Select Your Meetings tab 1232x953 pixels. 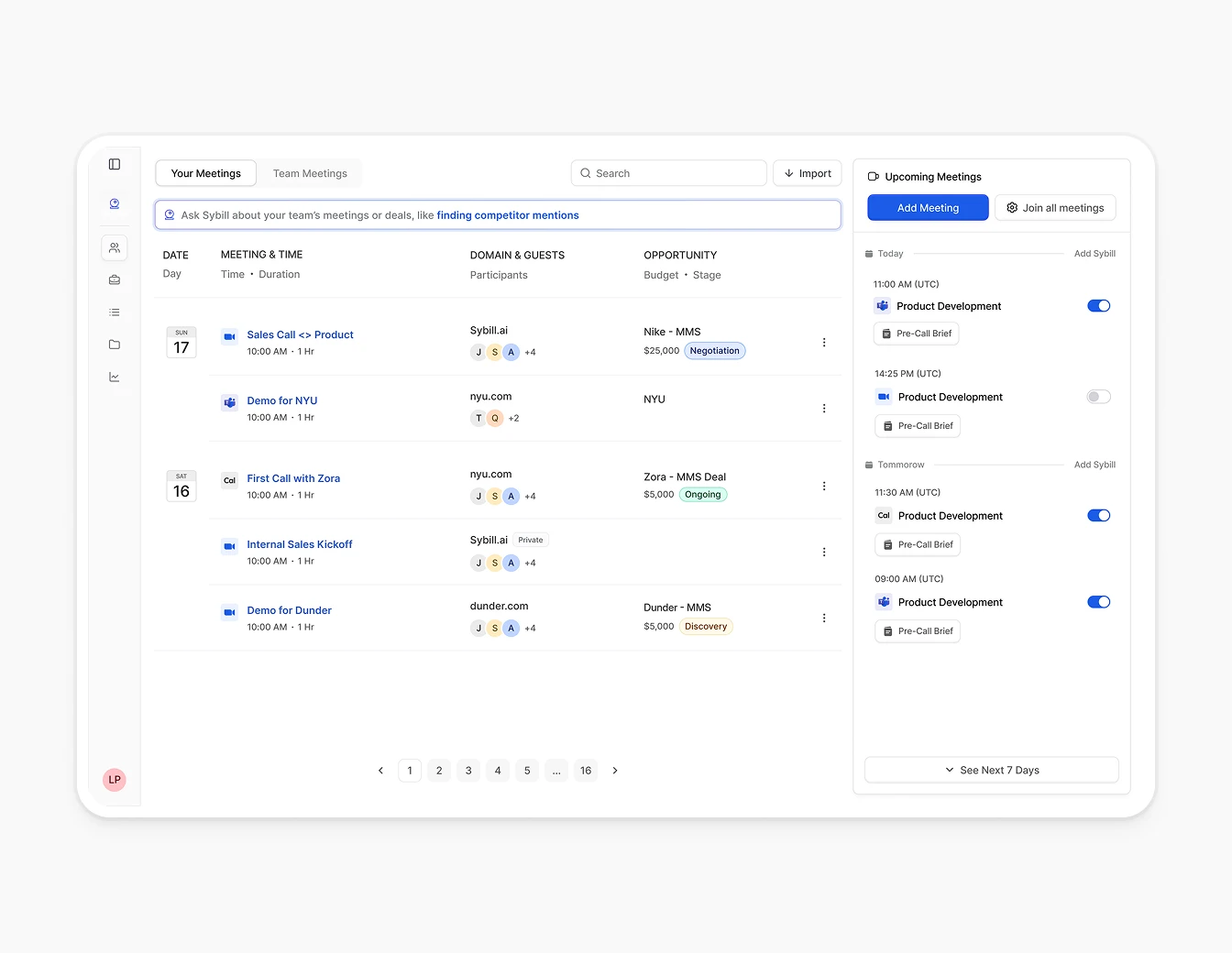pos(206,173)
